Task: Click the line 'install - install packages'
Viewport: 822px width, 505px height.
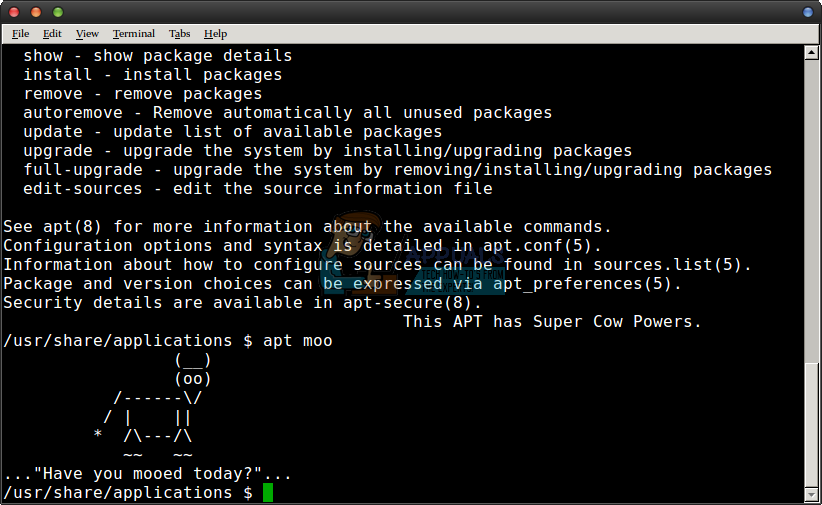Action: [153, 74]
